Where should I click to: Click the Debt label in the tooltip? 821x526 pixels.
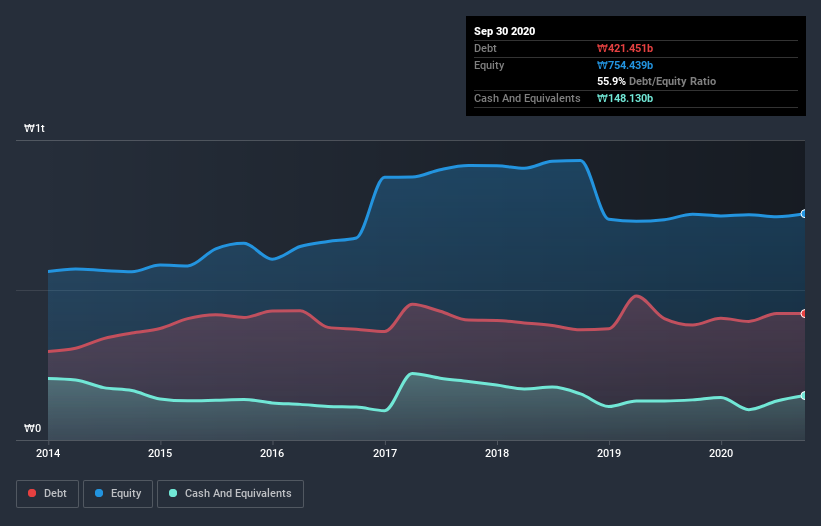coord(485,48)
